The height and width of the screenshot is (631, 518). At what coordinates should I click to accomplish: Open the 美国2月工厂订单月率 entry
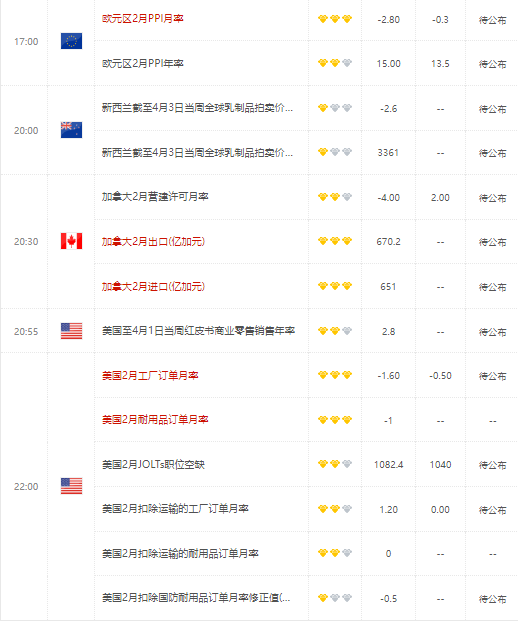[150, 375]
